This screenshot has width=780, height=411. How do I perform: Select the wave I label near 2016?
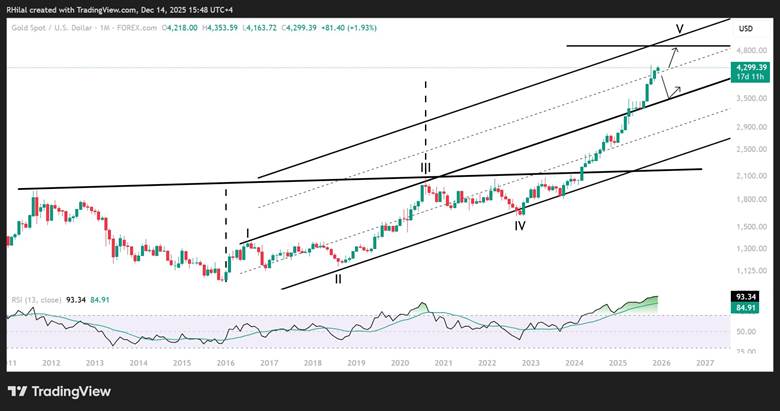tap(247, 233)
